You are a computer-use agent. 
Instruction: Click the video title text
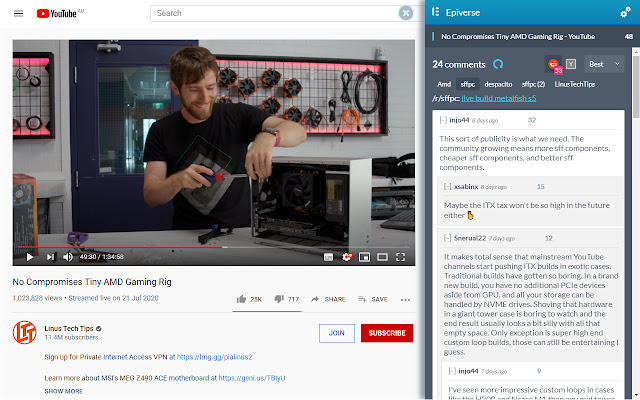92,282
